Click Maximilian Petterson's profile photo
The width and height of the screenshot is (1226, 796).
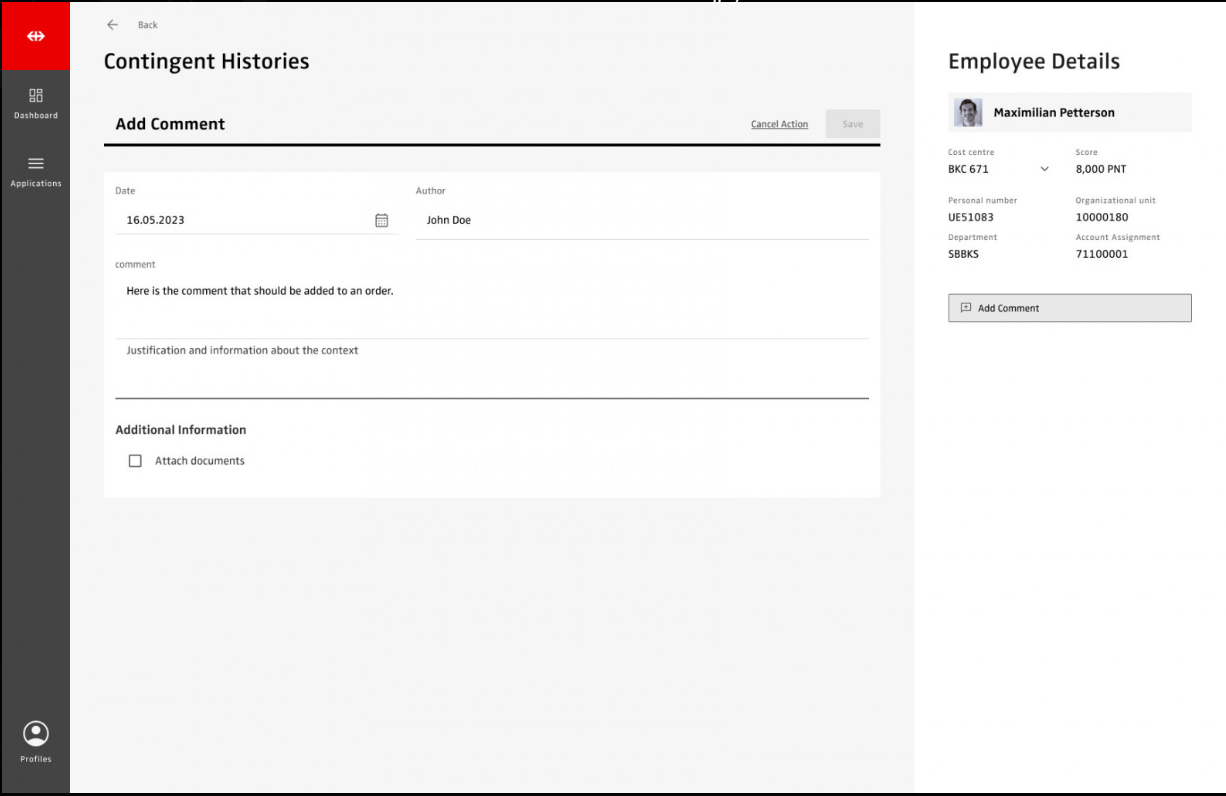968,113
